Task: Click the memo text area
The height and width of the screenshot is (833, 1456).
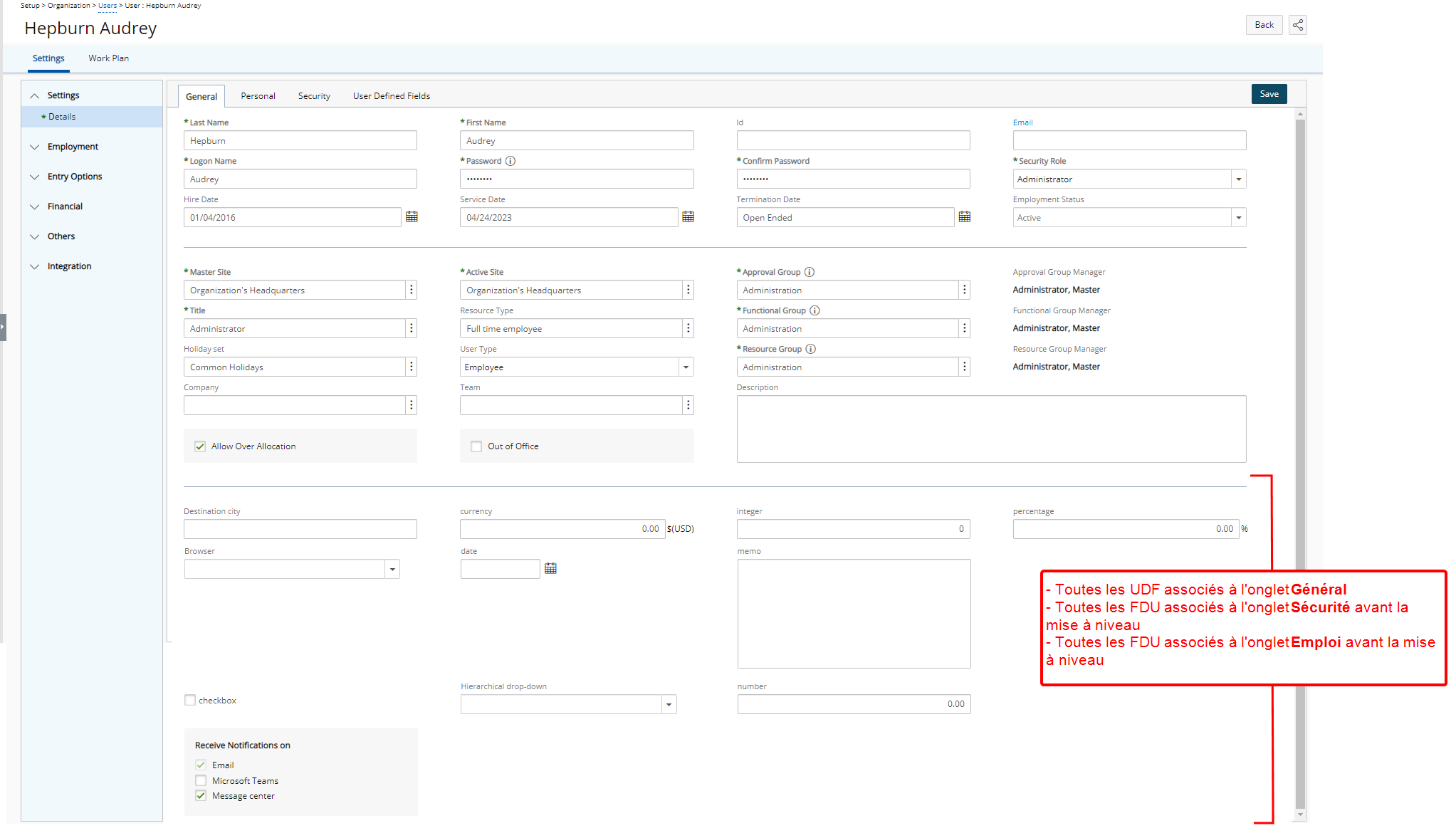Action: 854,614
